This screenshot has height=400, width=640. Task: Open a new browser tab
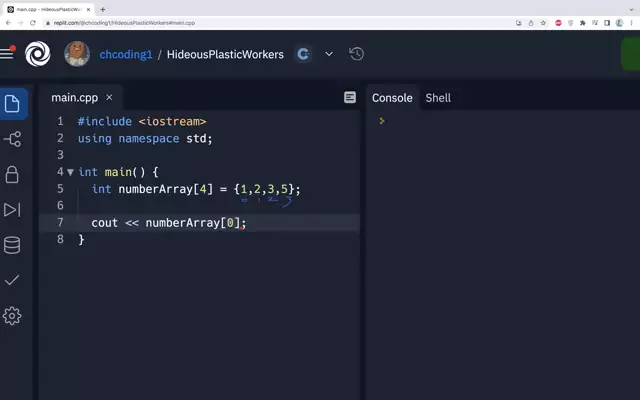103,9
